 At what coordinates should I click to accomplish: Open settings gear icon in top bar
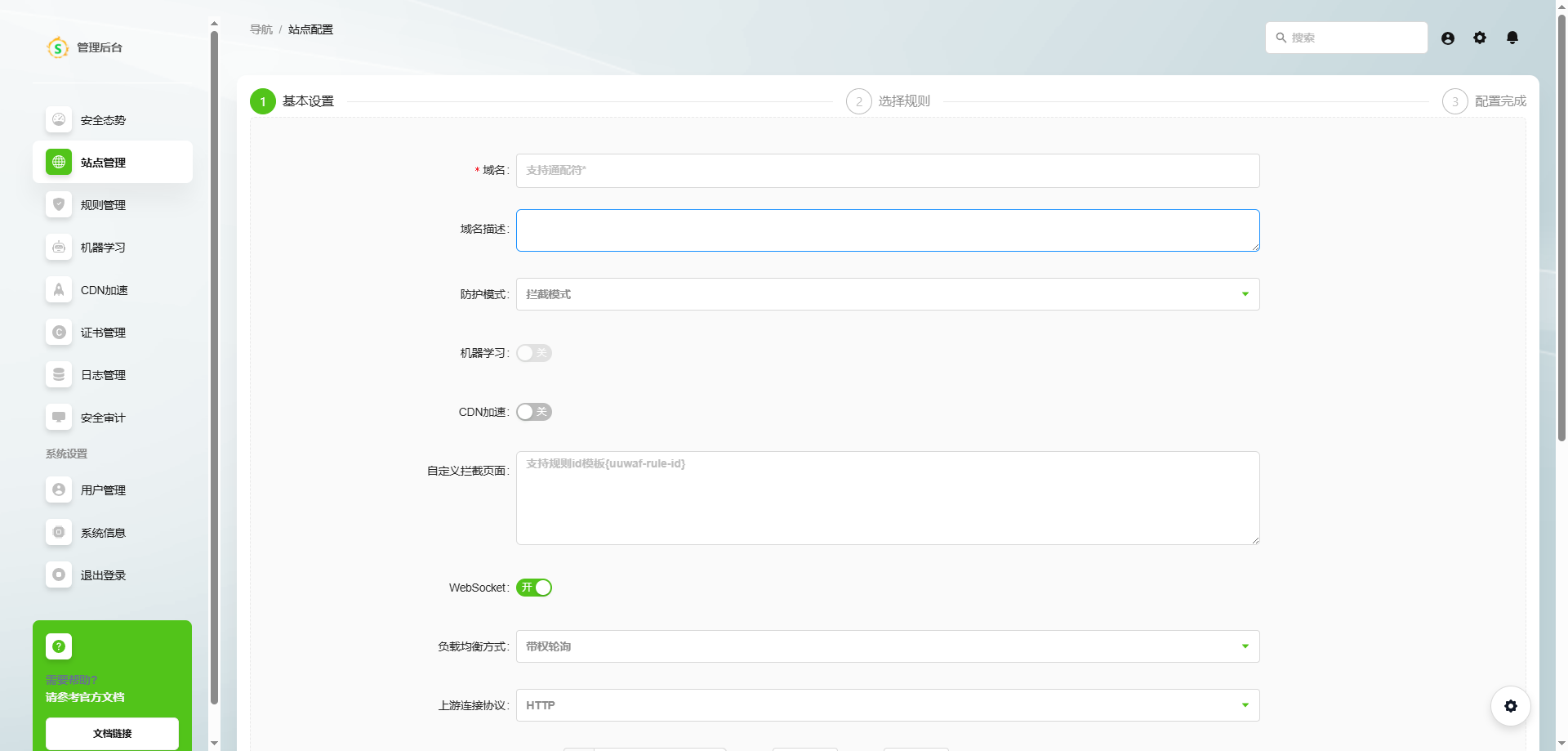point(1480,38)
